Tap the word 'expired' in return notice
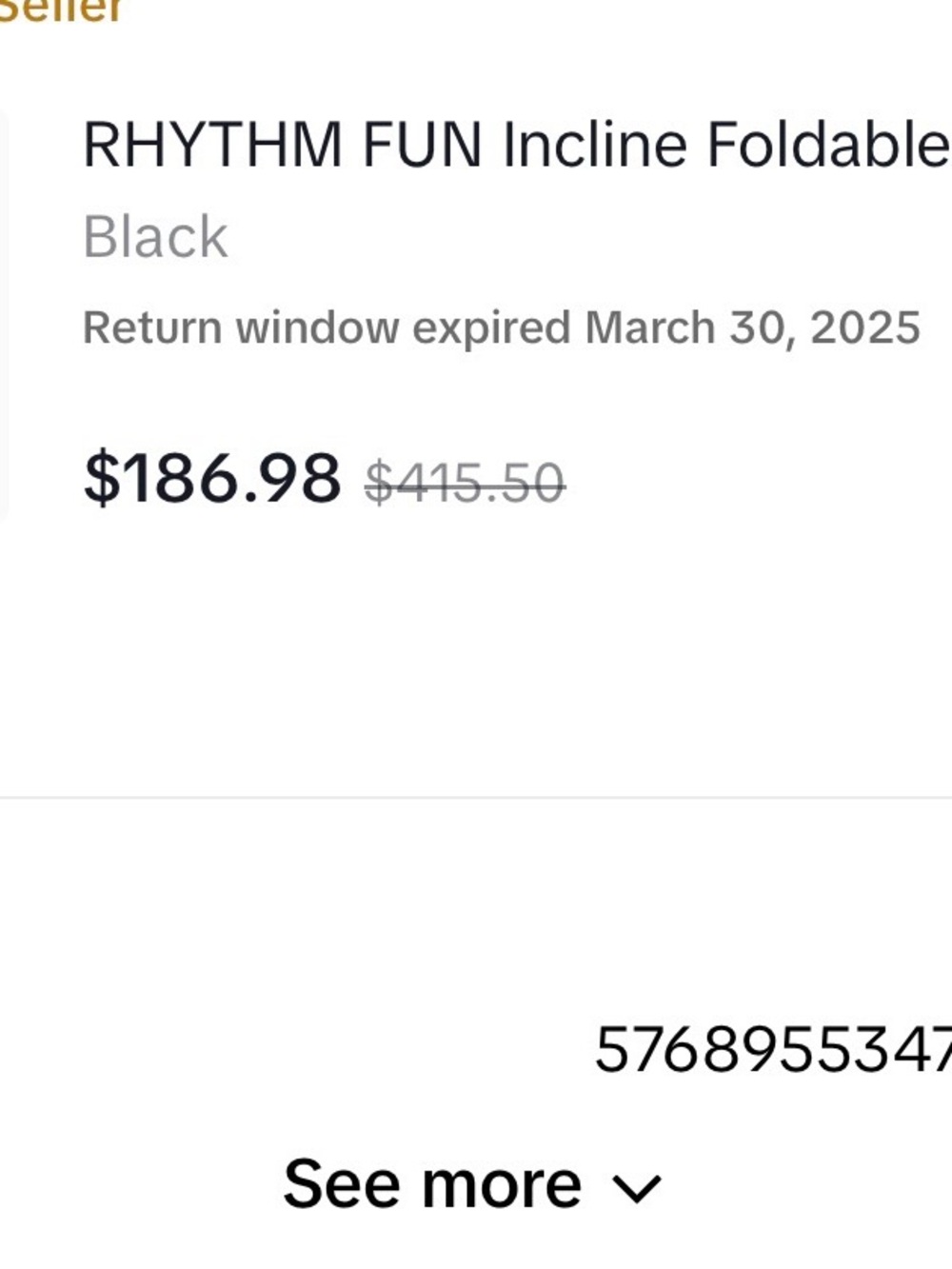The height and width of the screenshot is (1269, 952). [x=490, y=327]
